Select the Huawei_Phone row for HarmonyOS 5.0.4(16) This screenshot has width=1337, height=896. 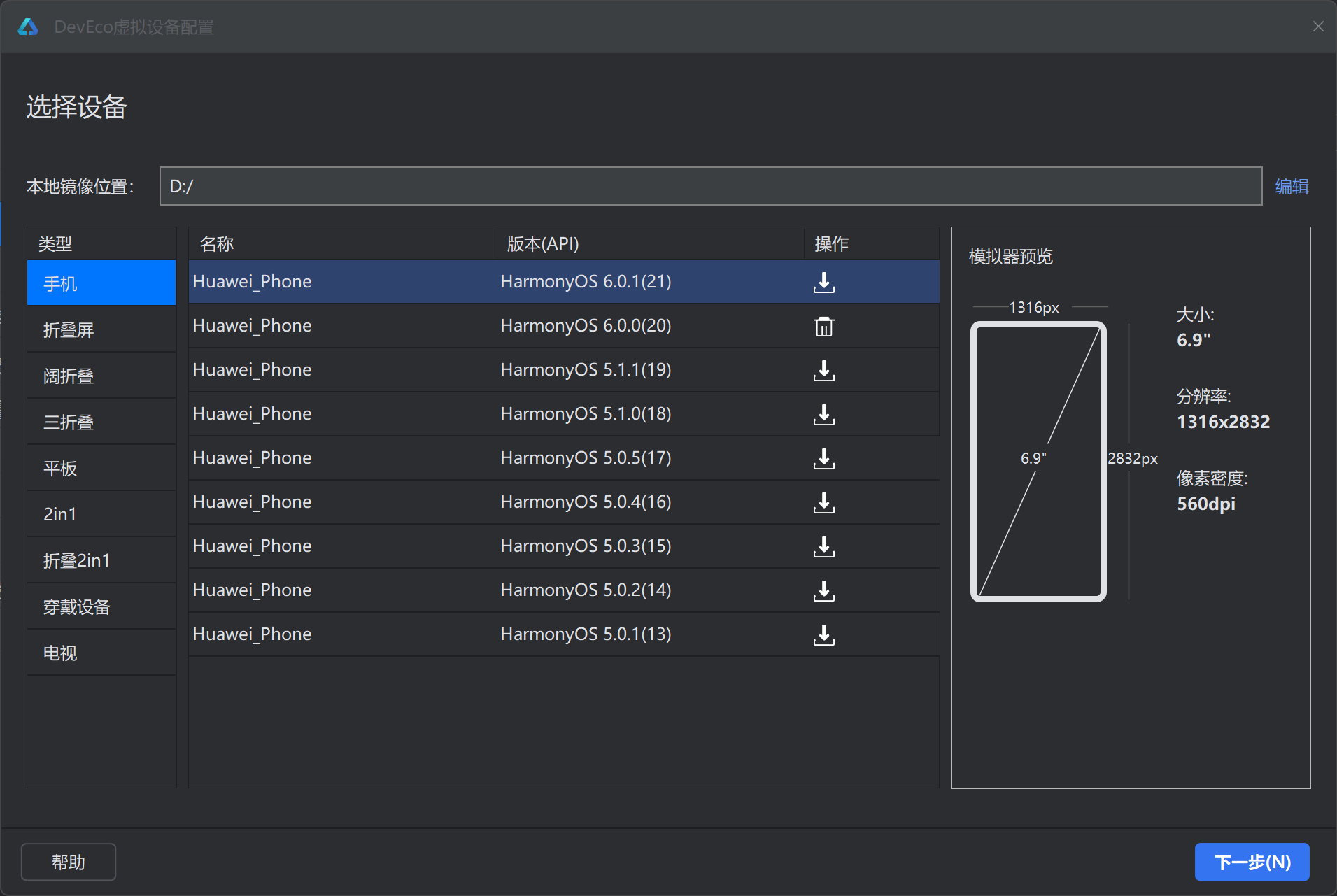pos(564,502)
